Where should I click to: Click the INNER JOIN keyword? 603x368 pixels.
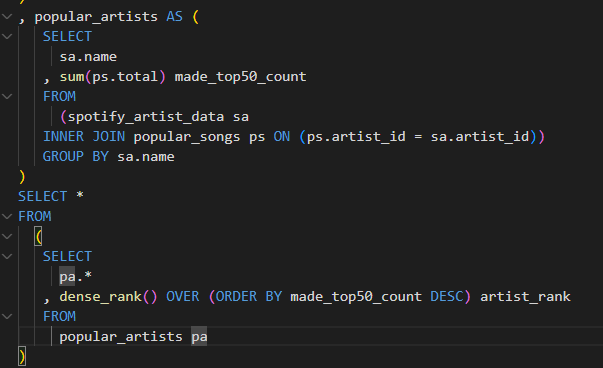(84, 137)
